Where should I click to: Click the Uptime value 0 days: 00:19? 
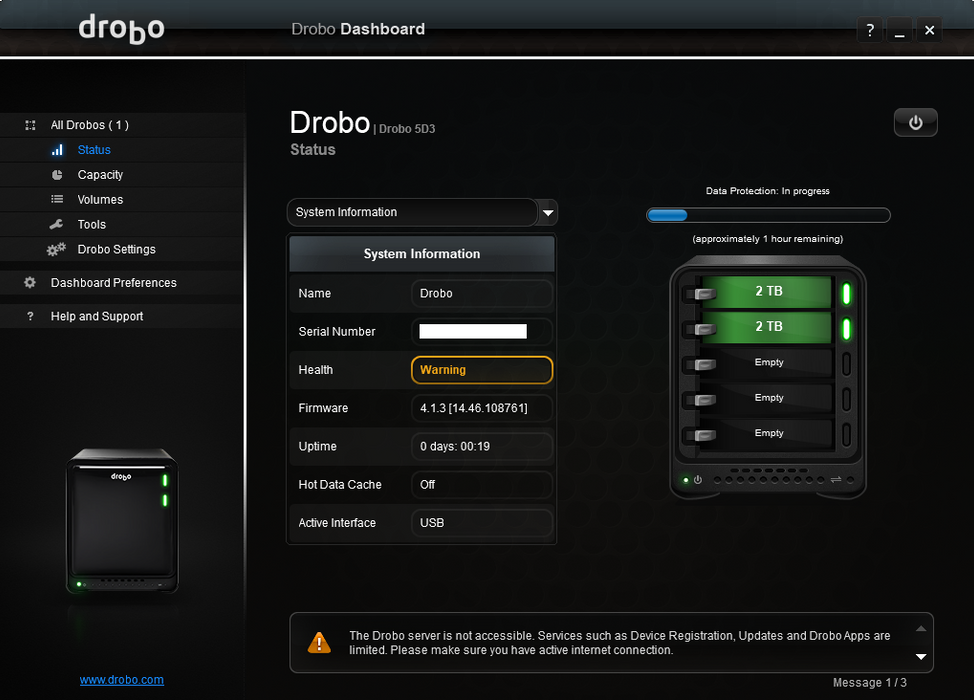481,447
